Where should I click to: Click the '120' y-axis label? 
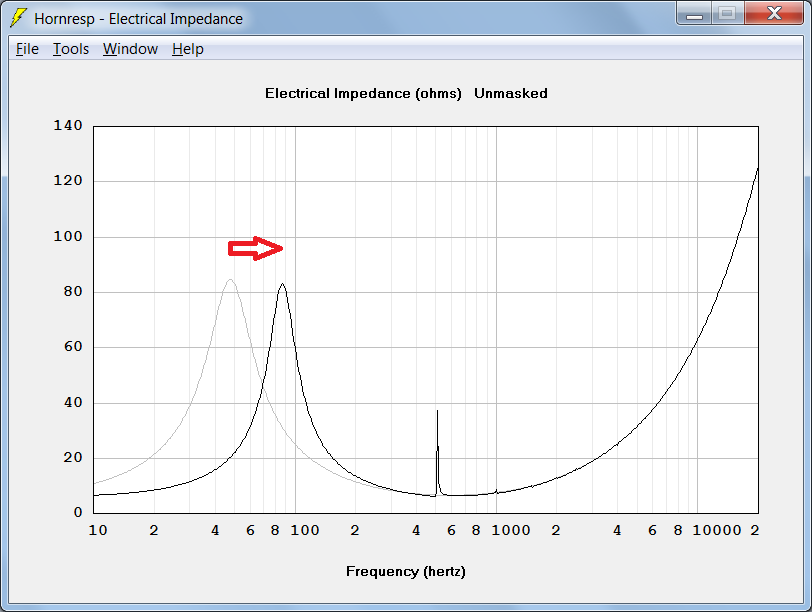tap(68, 181)
